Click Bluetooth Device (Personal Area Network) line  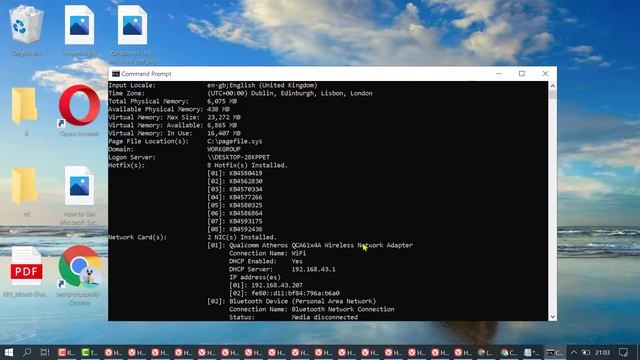click(x=291, y=301)
